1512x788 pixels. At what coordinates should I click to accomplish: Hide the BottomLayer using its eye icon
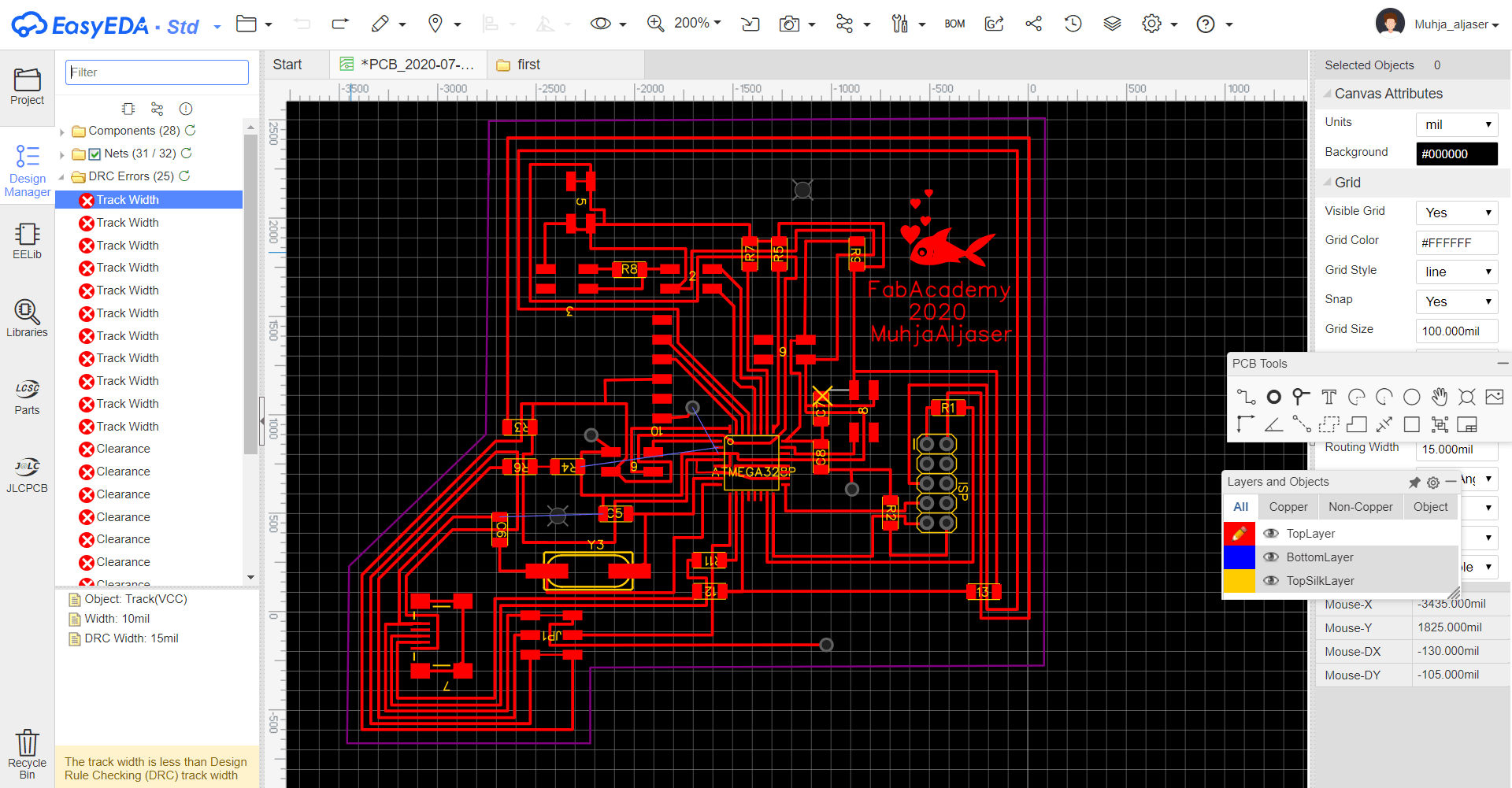(1270, 557)
